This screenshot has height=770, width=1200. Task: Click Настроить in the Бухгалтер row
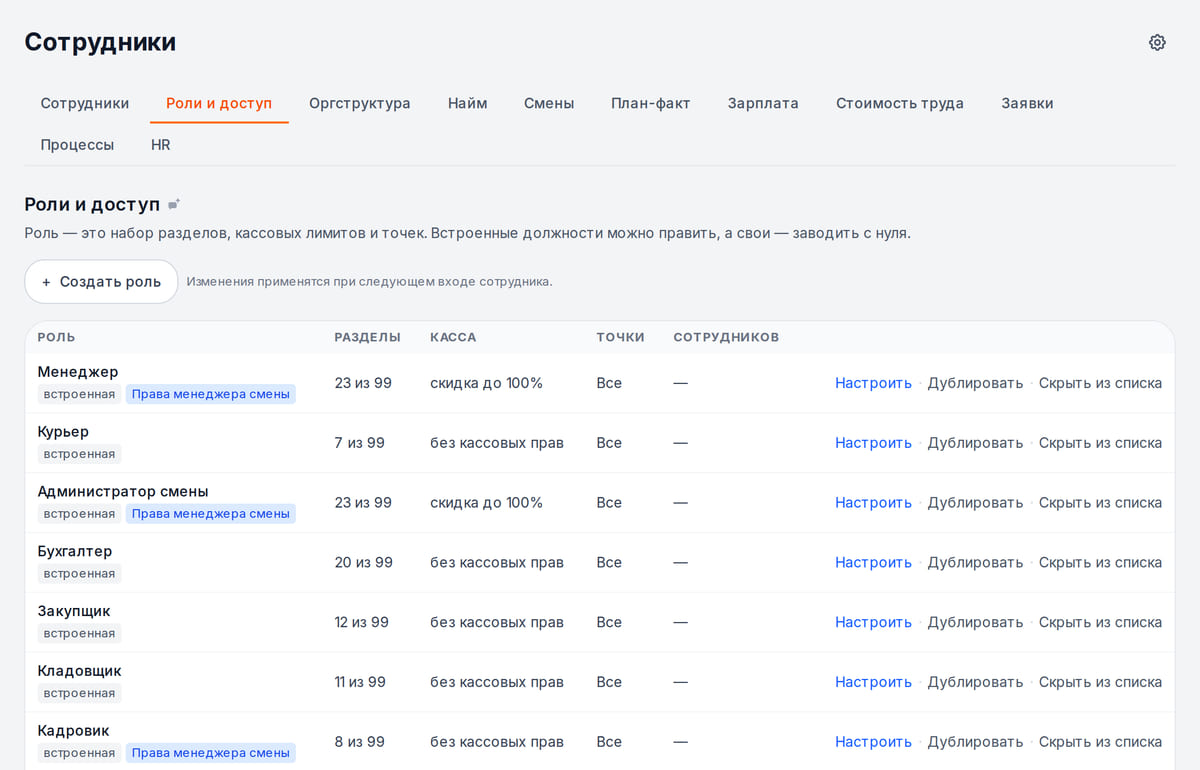tap(873, 563)
